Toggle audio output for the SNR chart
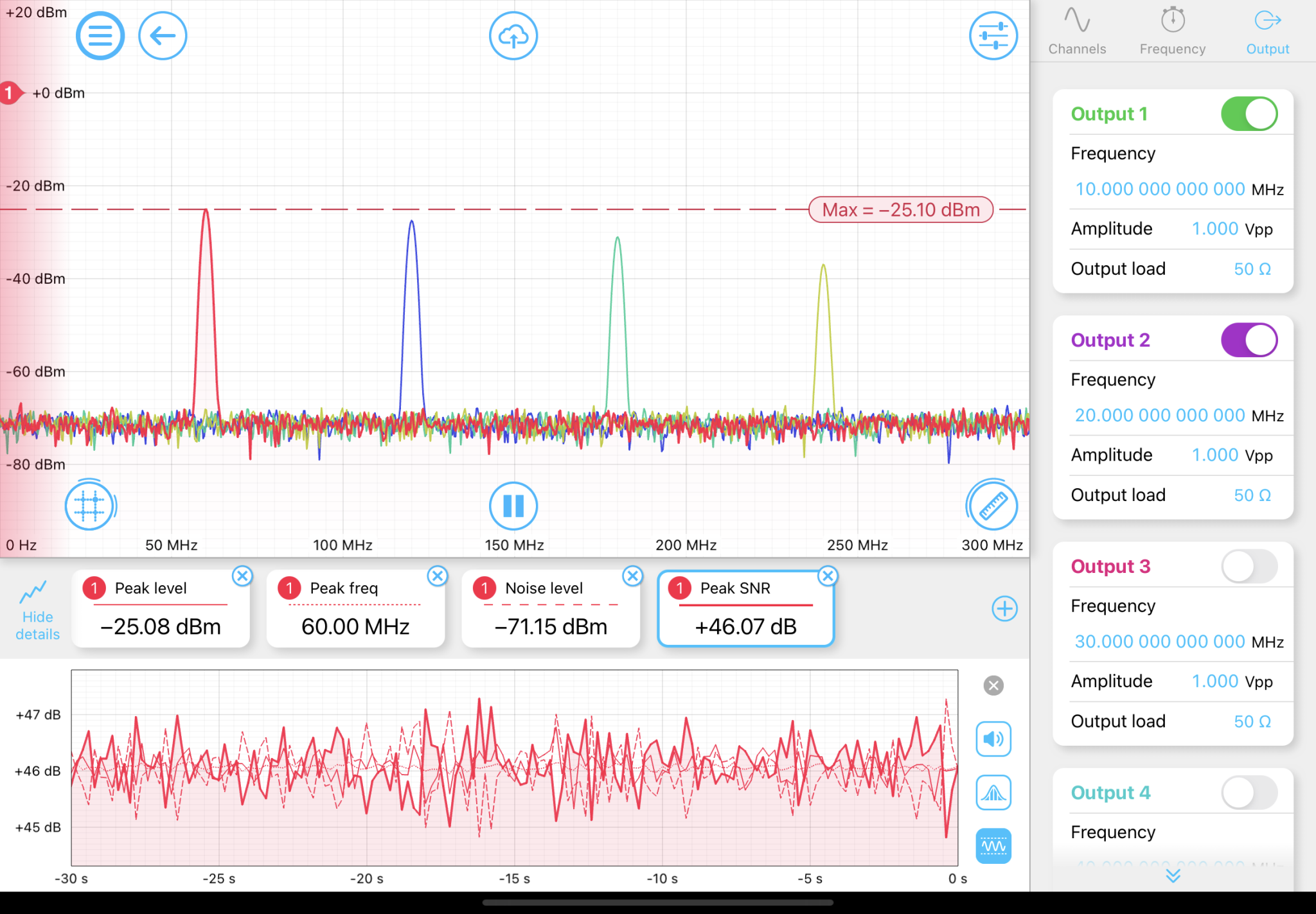Viewport: 1316px width, 914px height. (x=993, y=739)
